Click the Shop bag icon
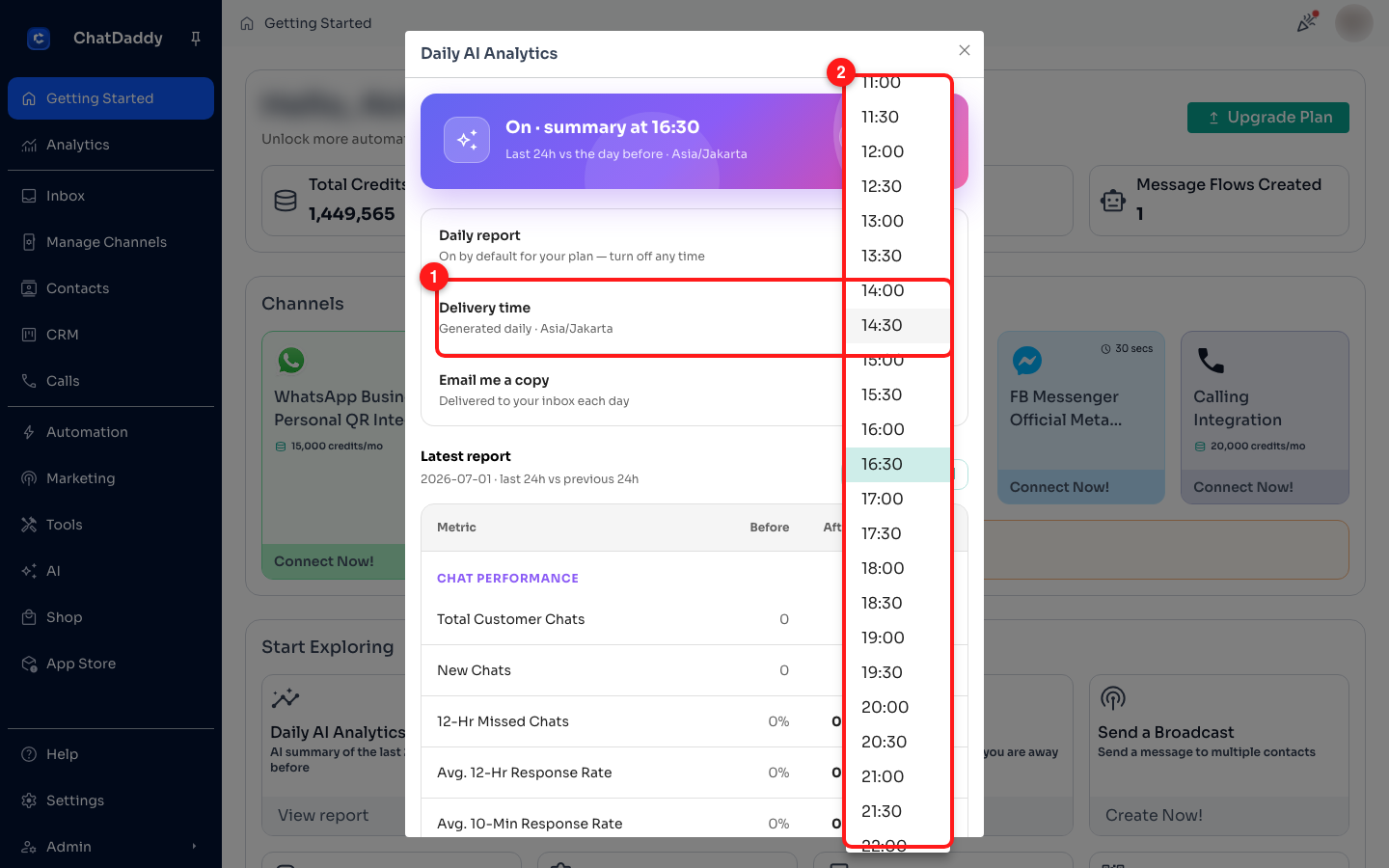This screenshot has height=868, width=1389. (x=29, y=617)
